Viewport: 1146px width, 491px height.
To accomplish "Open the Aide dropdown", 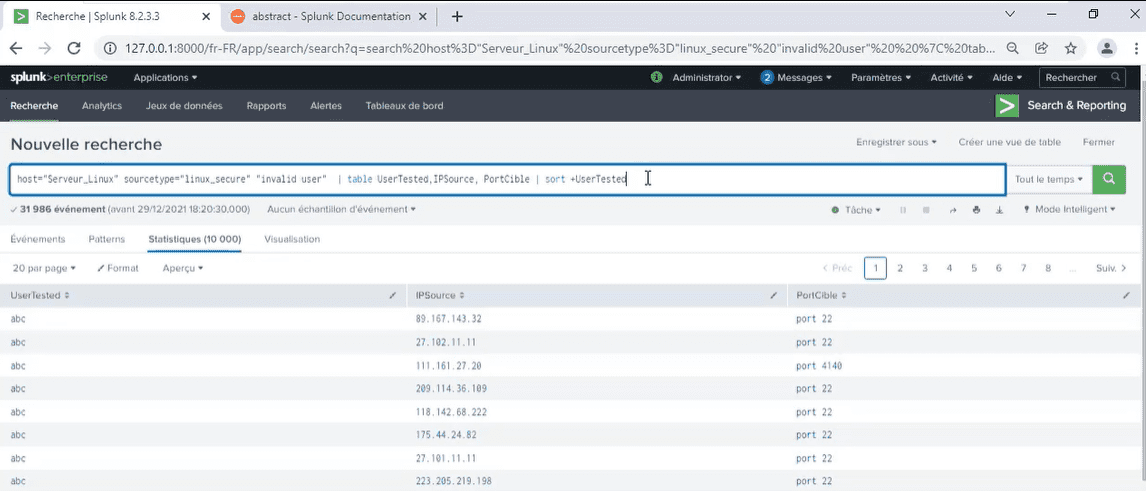I will (1006, 77).
